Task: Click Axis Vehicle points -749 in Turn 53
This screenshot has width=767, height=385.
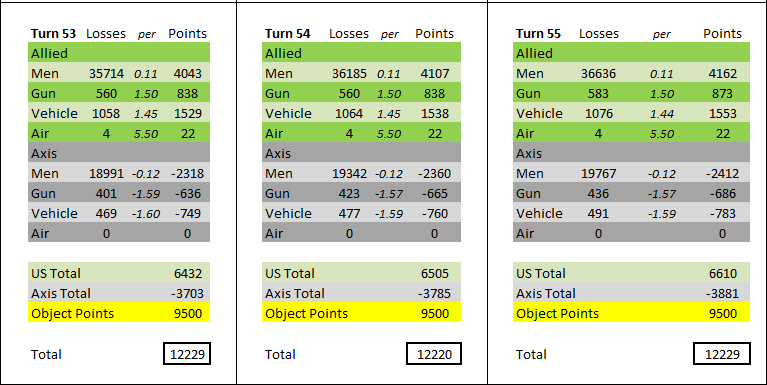Action: point(187,214)
